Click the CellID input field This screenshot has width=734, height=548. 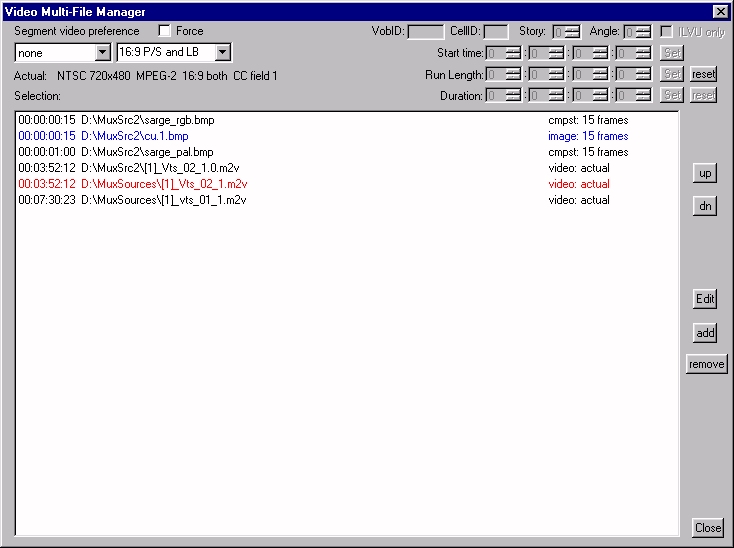coord(495,32)
